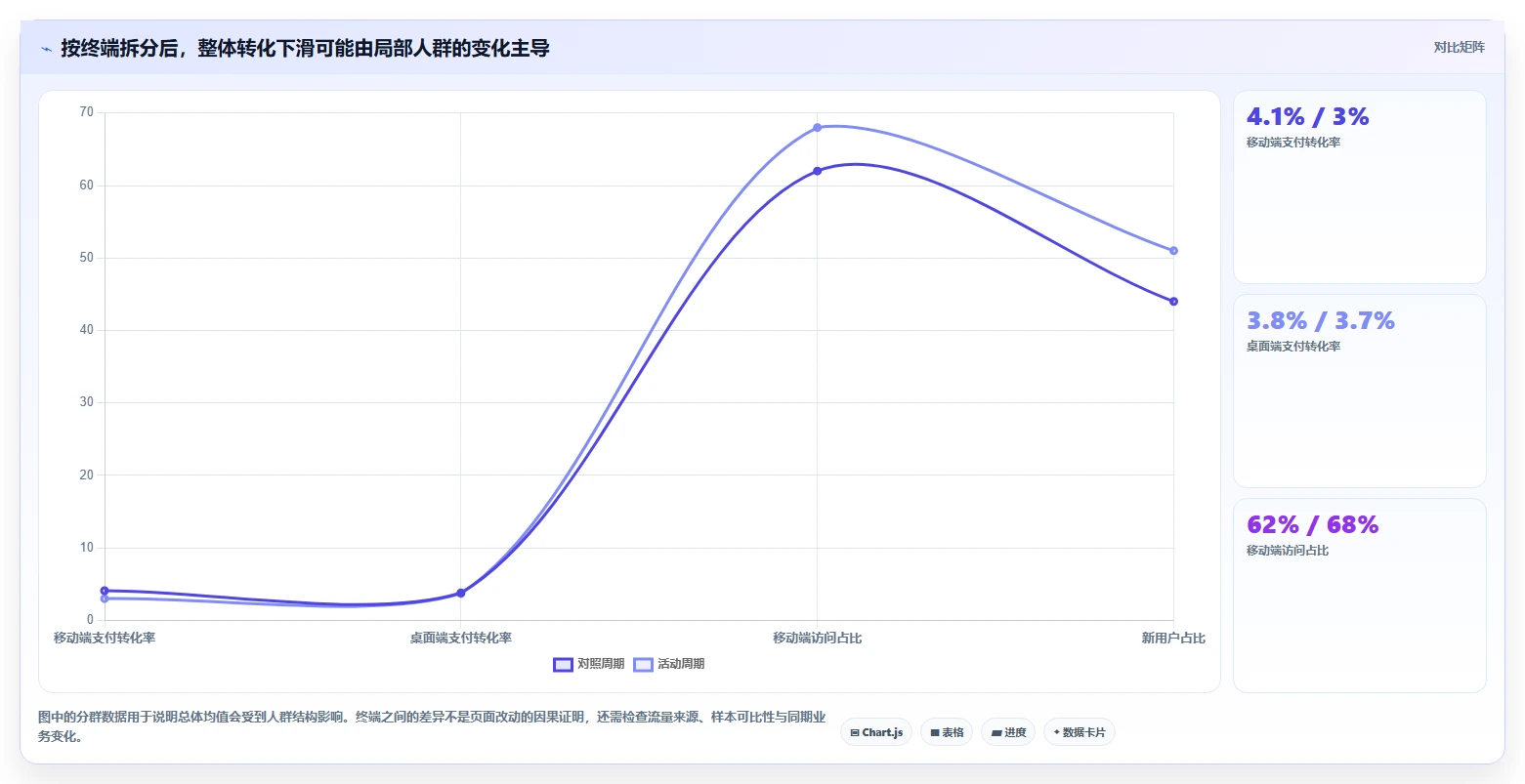Select the Chart.js chip
The height and width of the screenshot is (784, 1525).
(x=876, y=732)
